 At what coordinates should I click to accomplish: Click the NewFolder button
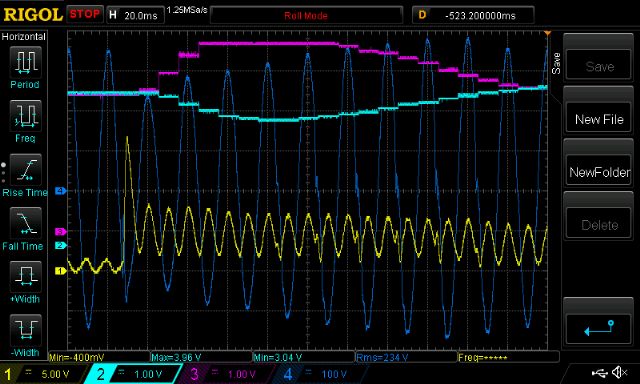pyautogui.click(x=598, y=172)
